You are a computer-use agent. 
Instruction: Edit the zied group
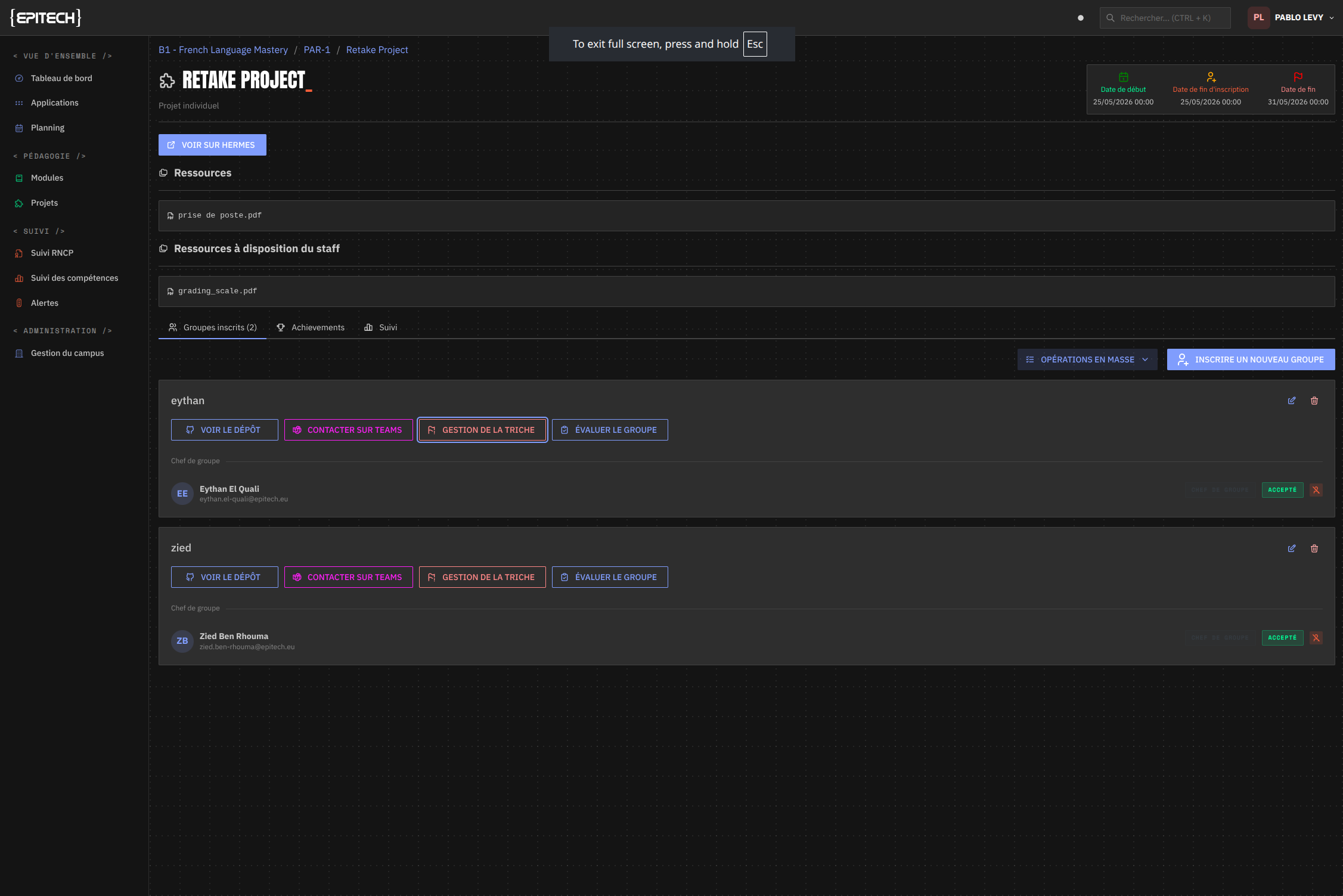[x=1292, y=548]
